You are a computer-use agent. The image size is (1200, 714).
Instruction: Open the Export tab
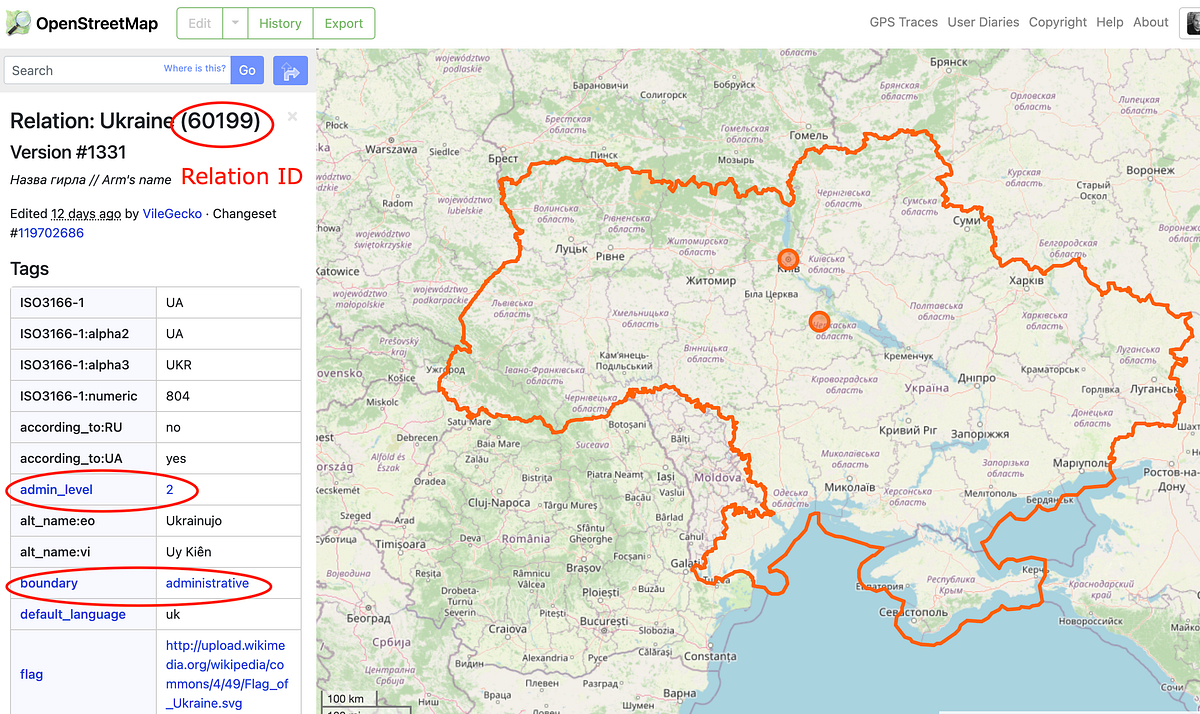pos(344,23)
